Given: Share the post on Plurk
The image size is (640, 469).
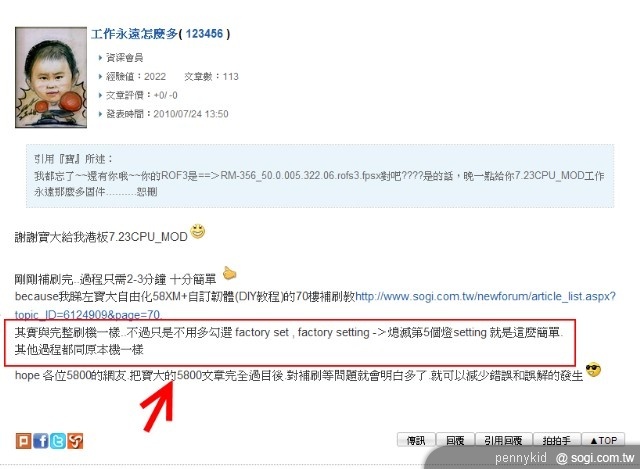Looking at the screenshot, I should pos(23,441).
